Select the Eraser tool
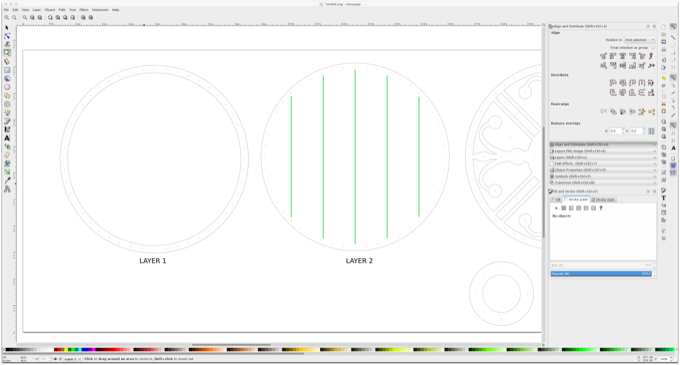This screenshot has width=680, height=365. pos(7,155)
